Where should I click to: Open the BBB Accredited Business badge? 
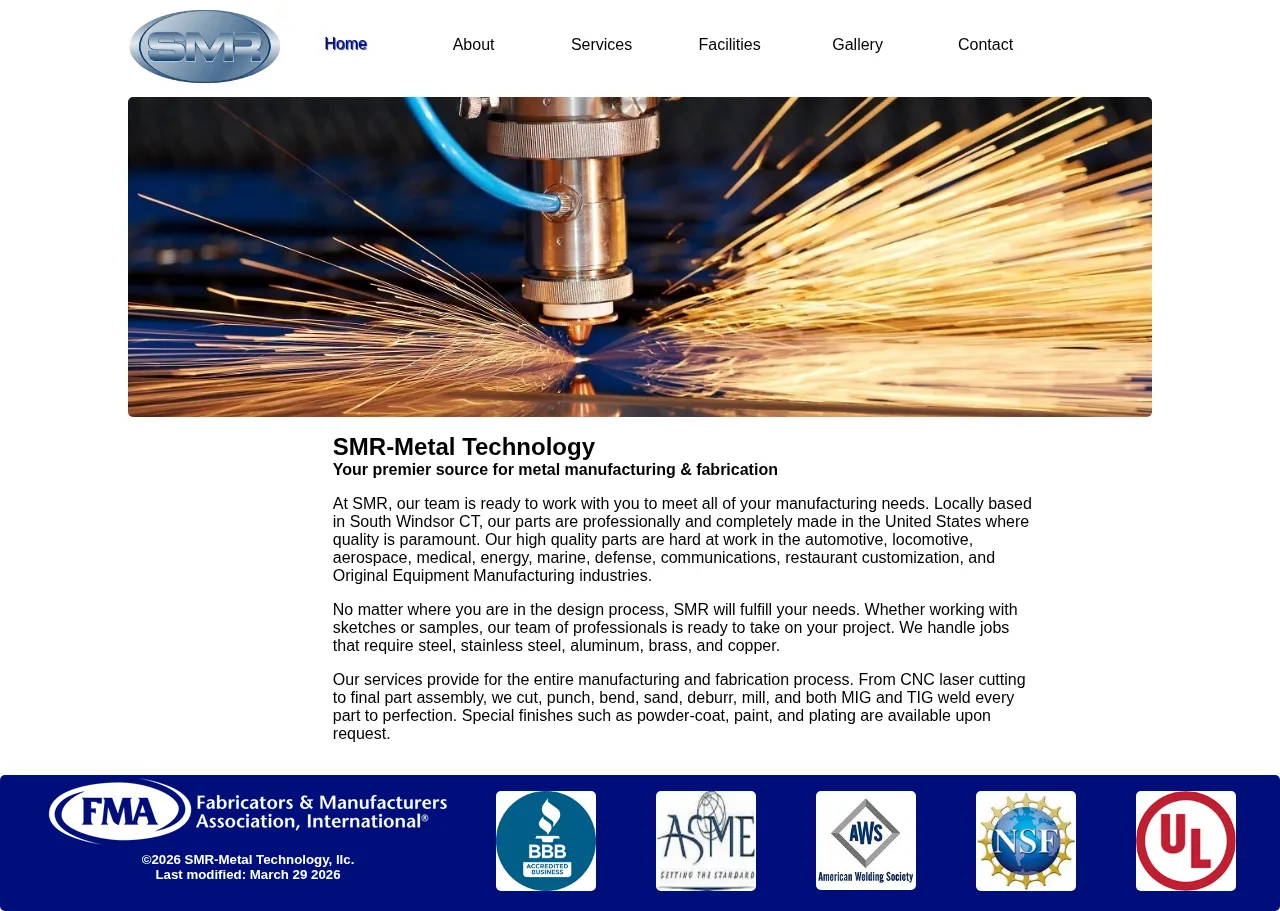(546, 841)
